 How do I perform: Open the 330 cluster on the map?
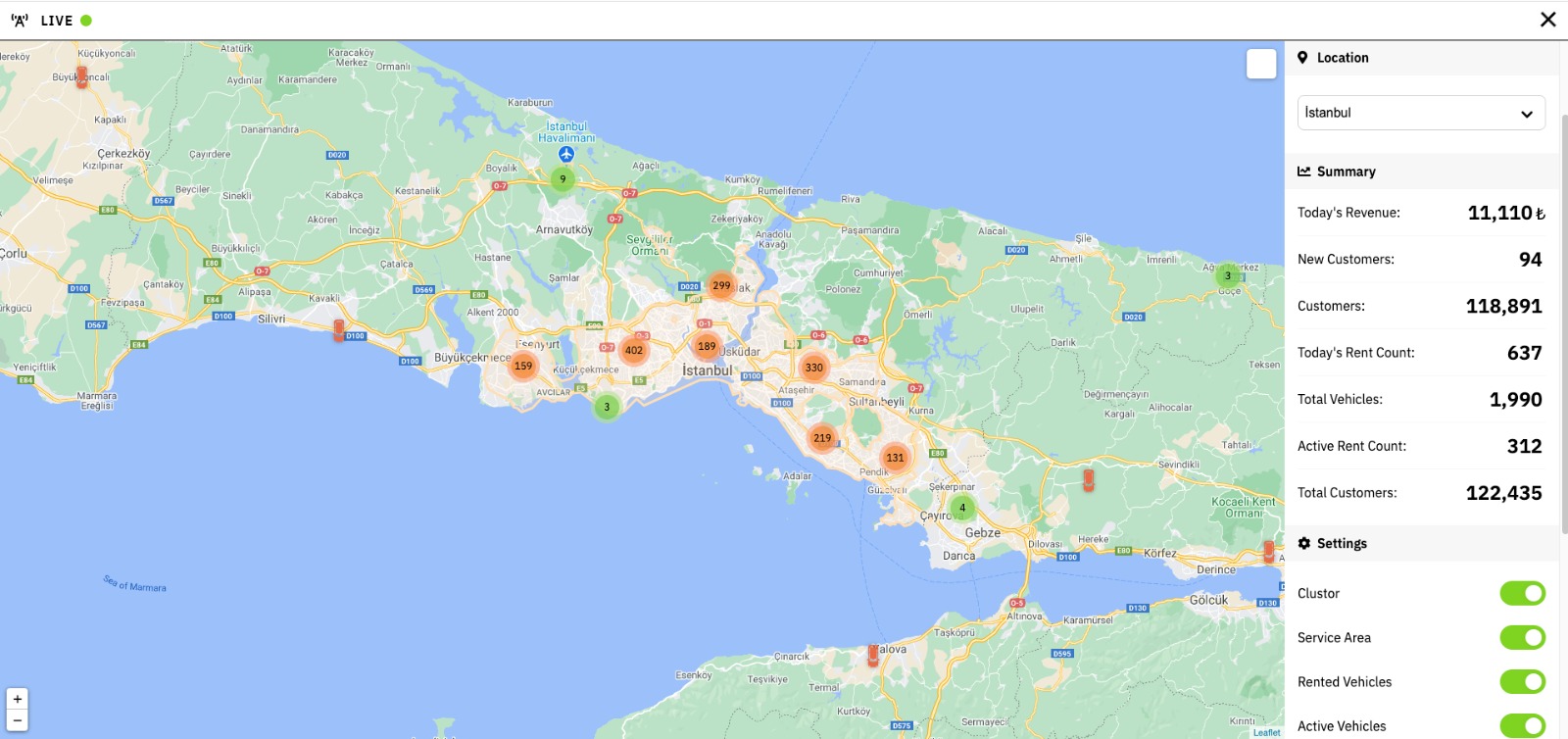click(x=813, y=368)
